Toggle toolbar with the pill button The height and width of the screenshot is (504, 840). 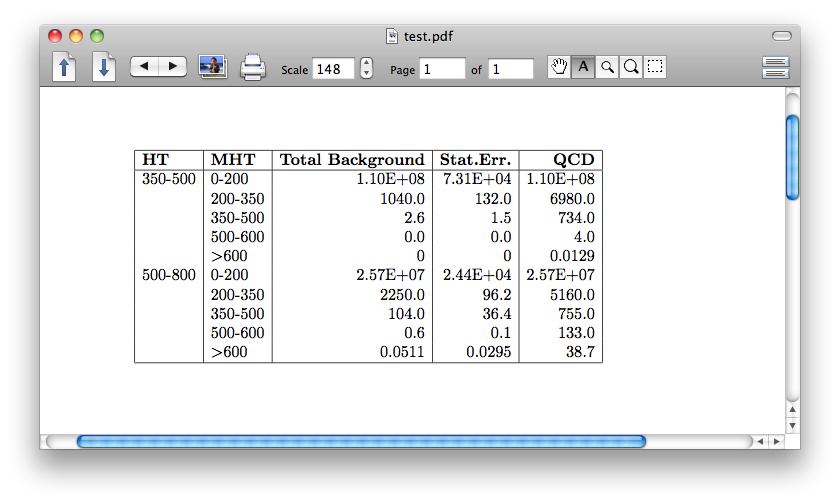click(782, 36)
